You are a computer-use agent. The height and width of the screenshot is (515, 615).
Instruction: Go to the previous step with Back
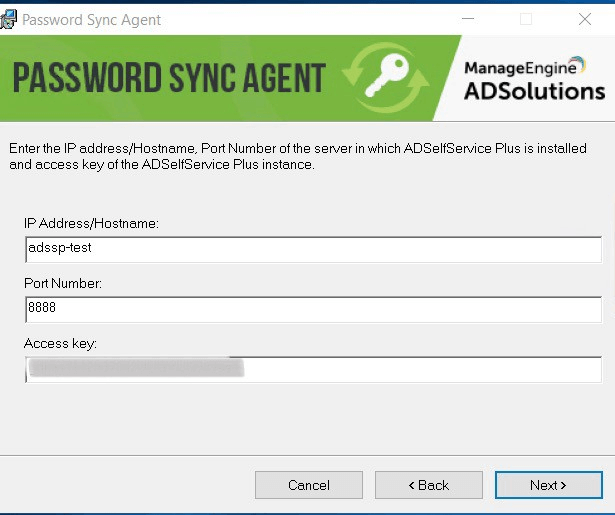coord(429,485)
